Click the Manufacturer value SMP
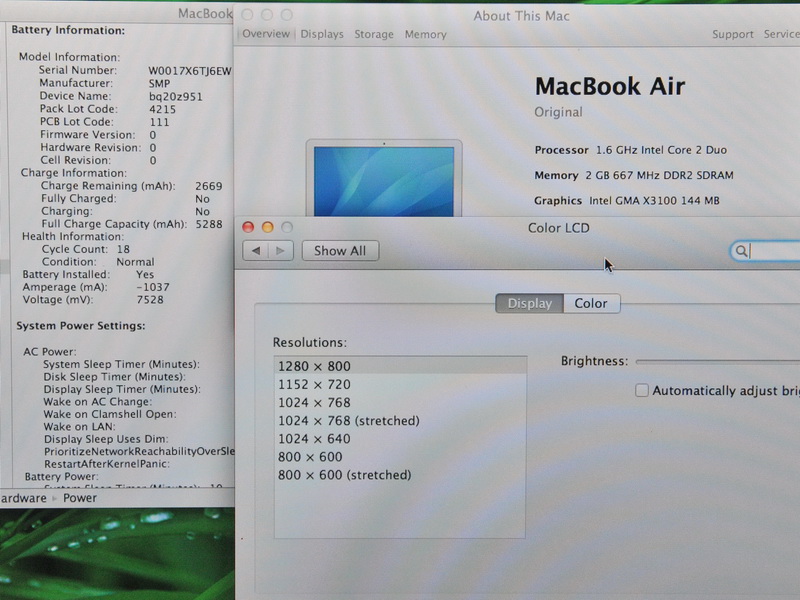This screenshot has width=800, height=600. pyautogui.click(x=159, y=83)
